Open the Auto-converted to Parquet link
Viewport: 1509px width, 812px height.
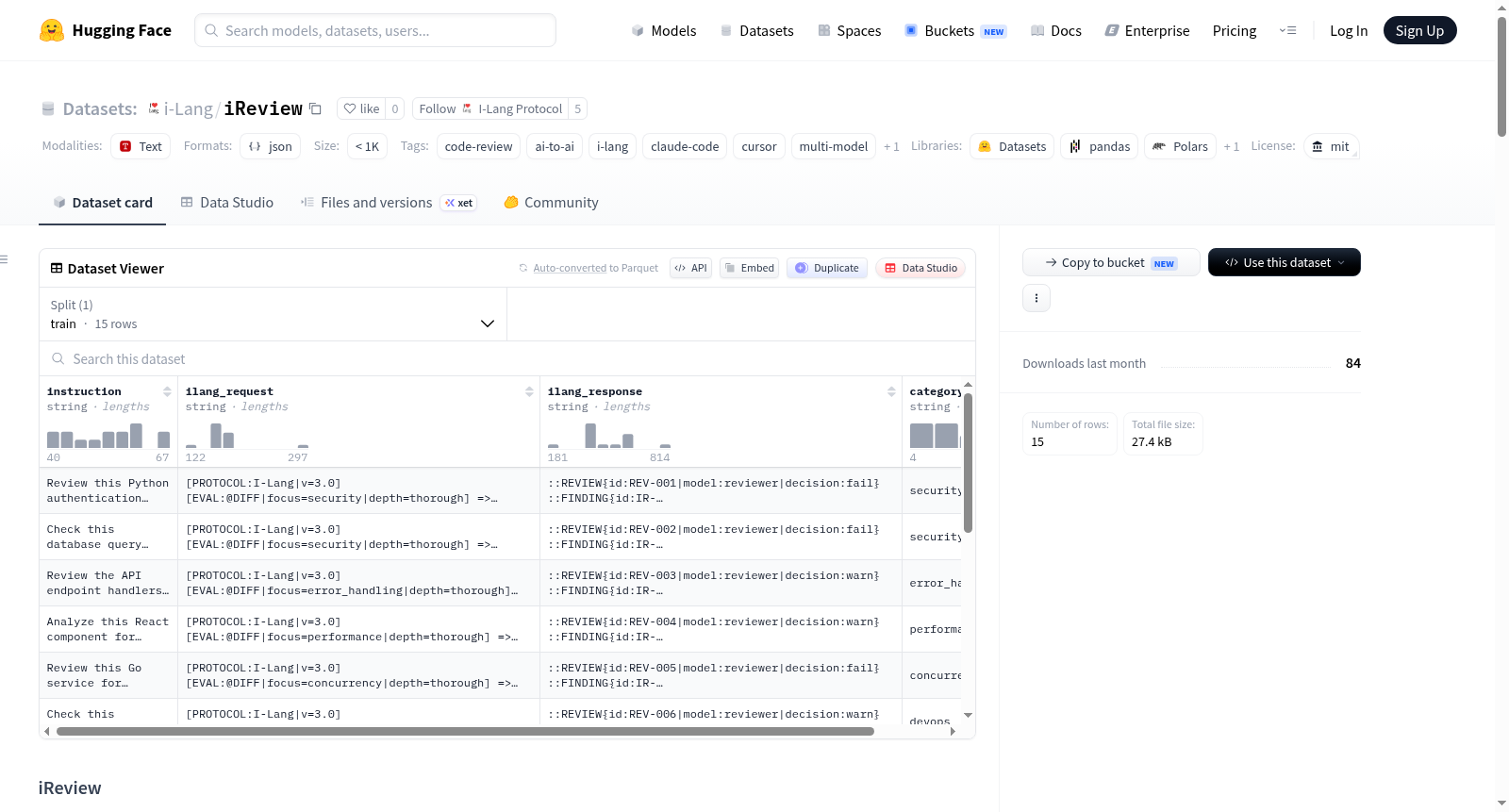(x=570, y=269)
